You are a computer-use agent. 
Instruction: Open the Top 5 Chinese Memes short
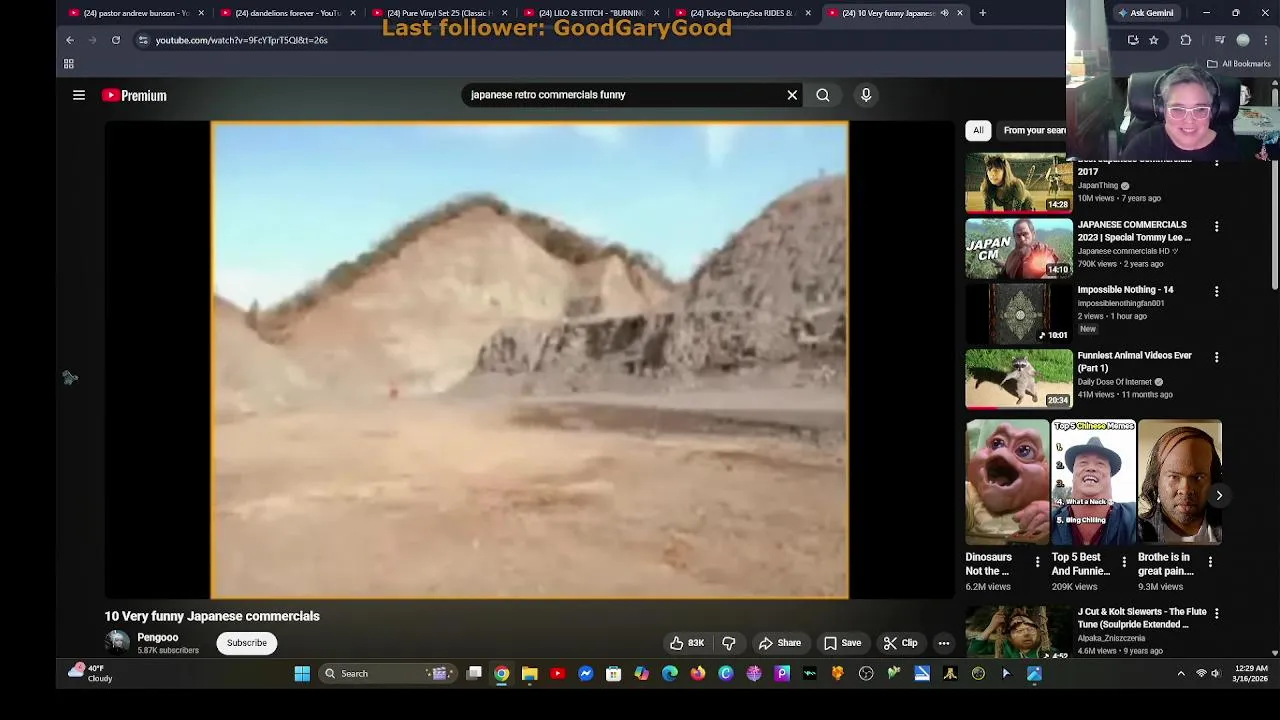click(x=1094, y=482)
